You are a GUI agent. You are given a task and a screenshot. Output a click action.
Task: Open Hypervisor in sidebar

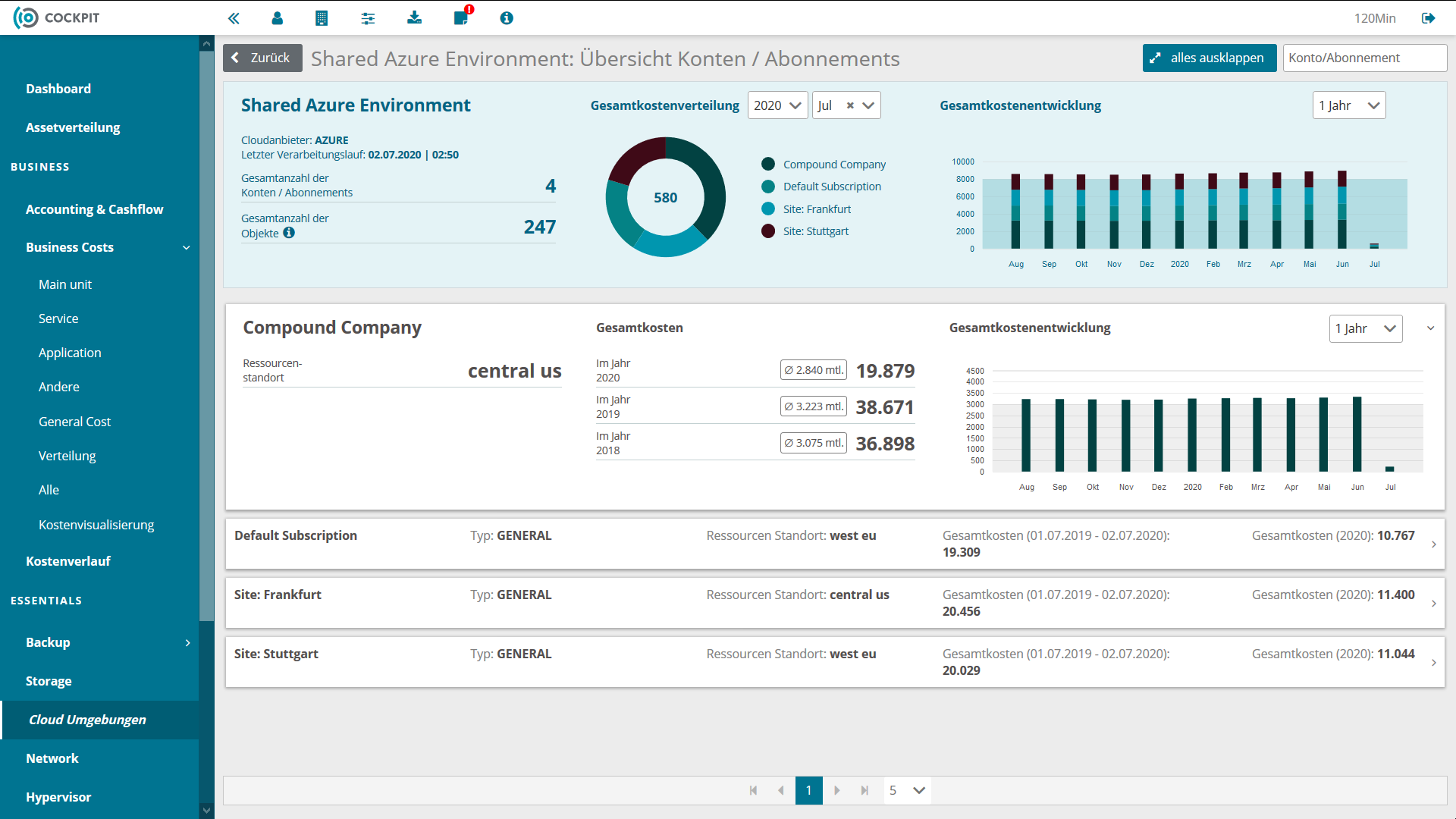58,797
